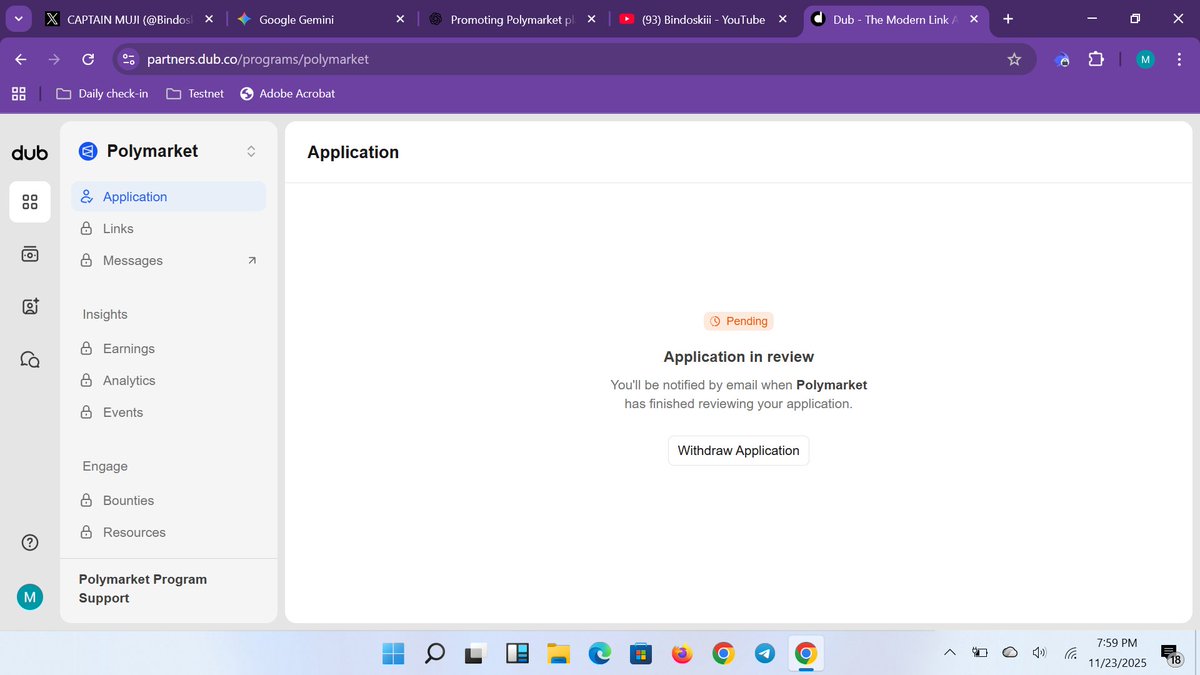Viewport: 1200px width, 675px height.
Task: Open the notification center with 18 badge
Action: click(x=1171, y=654)
